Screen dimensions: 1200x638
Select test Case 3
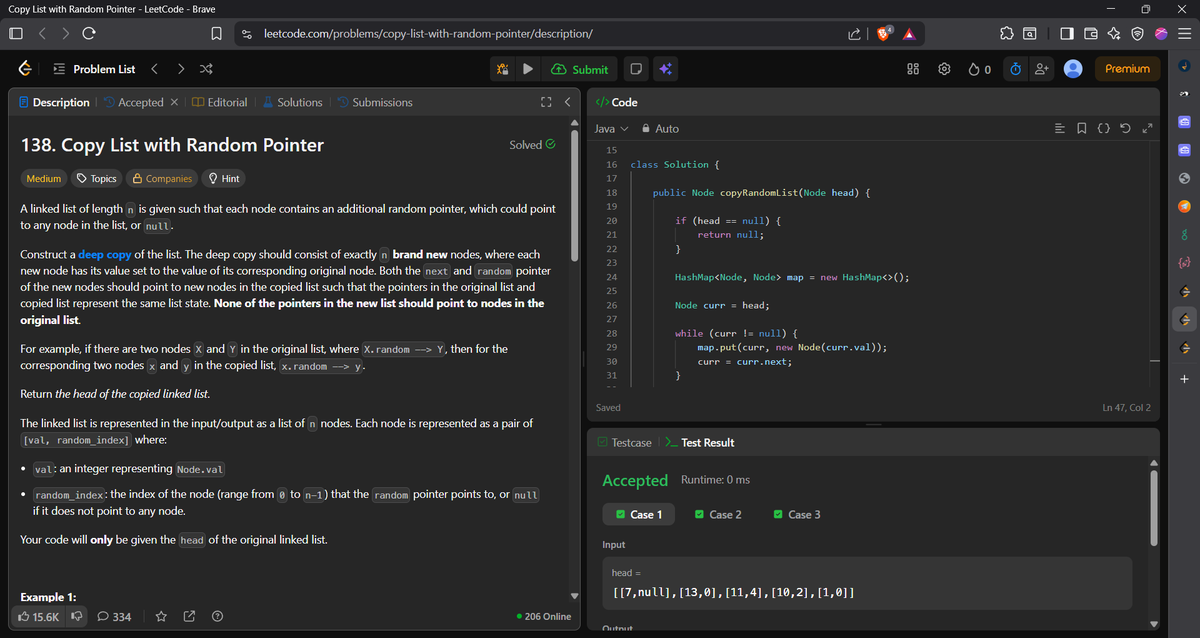point(797,515)
